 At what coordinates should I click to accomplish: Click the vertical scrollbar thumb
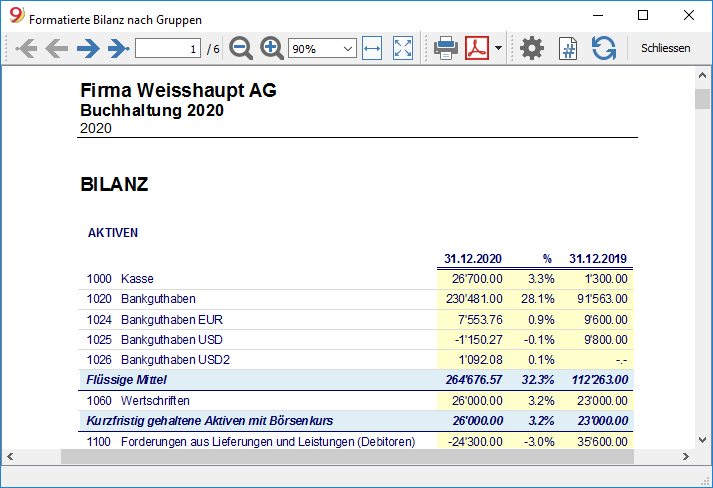[x=702, y=99]
